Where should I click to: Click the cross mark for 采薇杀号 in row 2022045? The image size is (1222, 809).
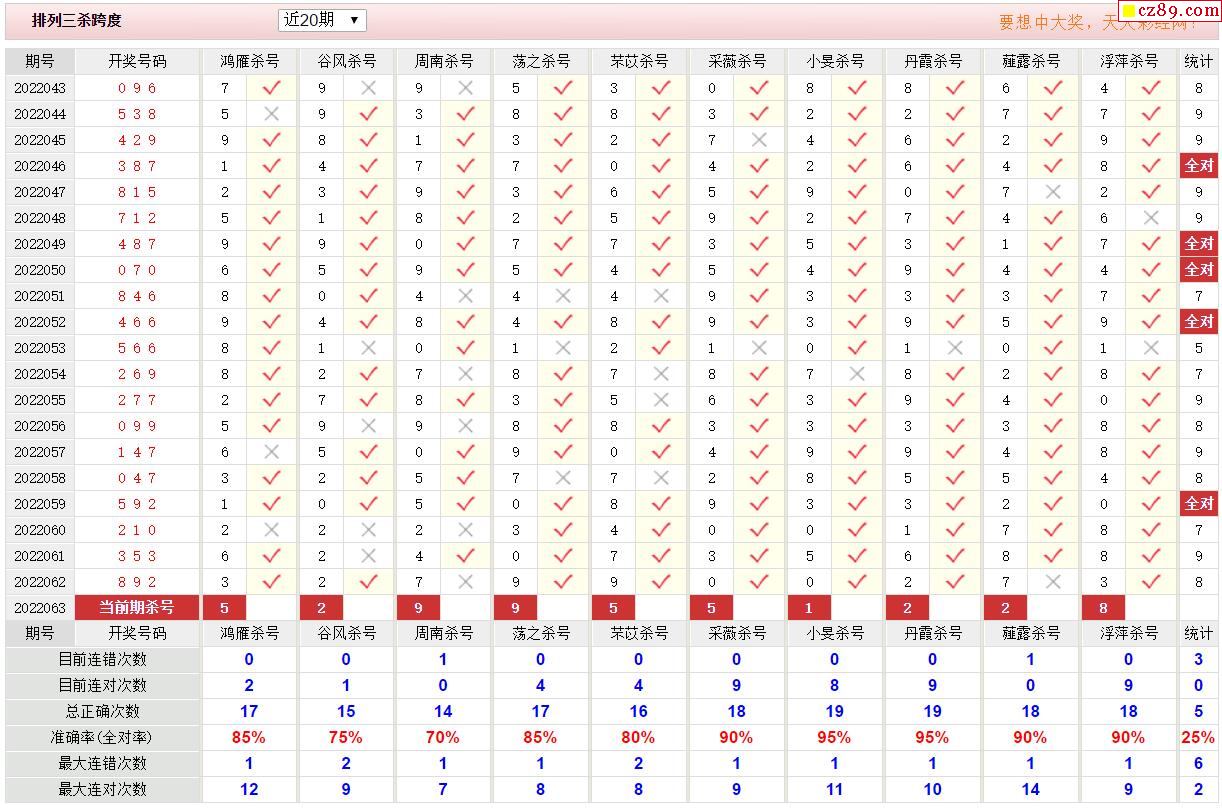click(759, 140)
